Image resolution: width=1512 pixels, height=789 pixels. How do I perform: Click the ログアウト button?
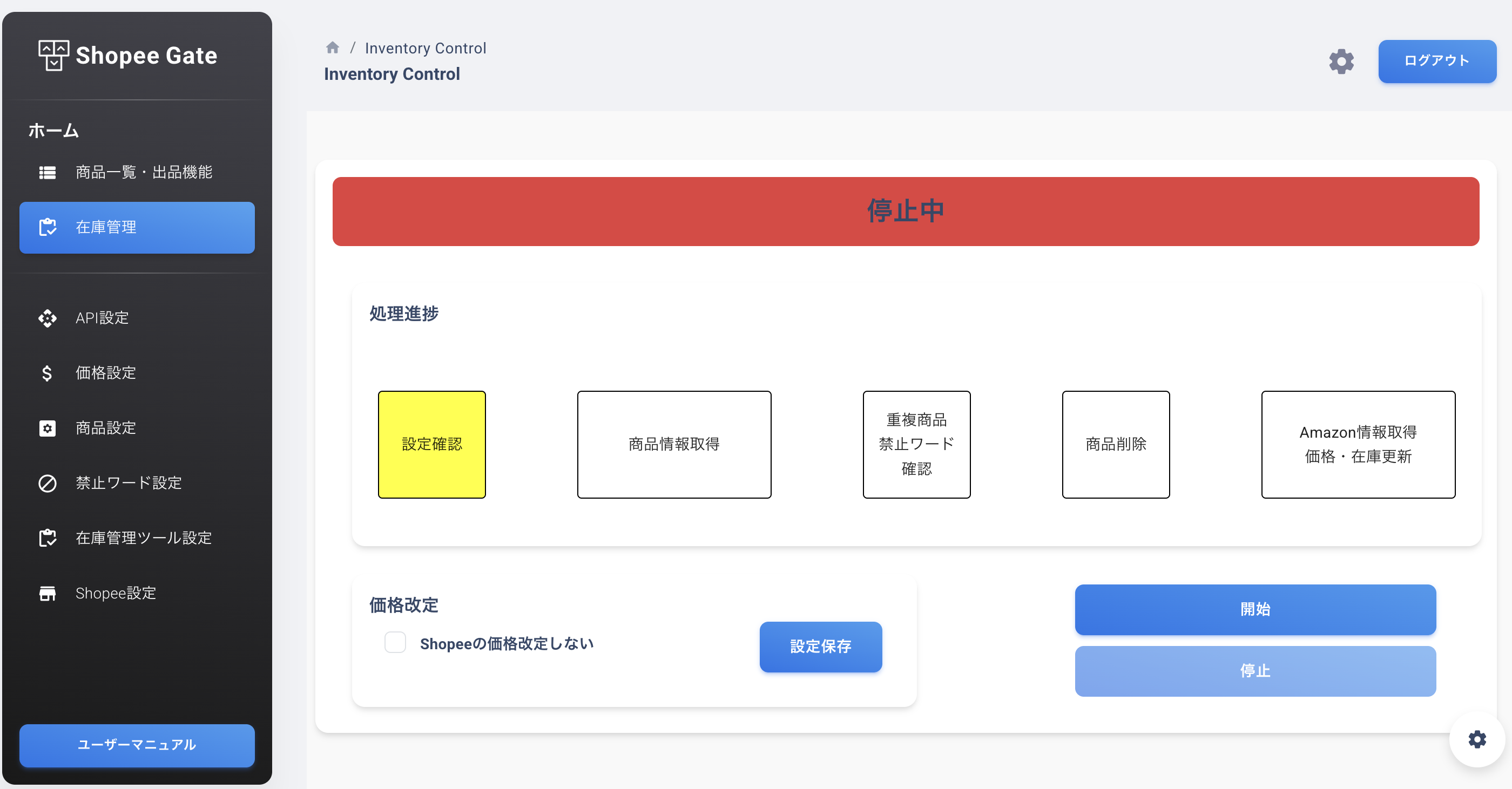click(x=1436, y=61)
